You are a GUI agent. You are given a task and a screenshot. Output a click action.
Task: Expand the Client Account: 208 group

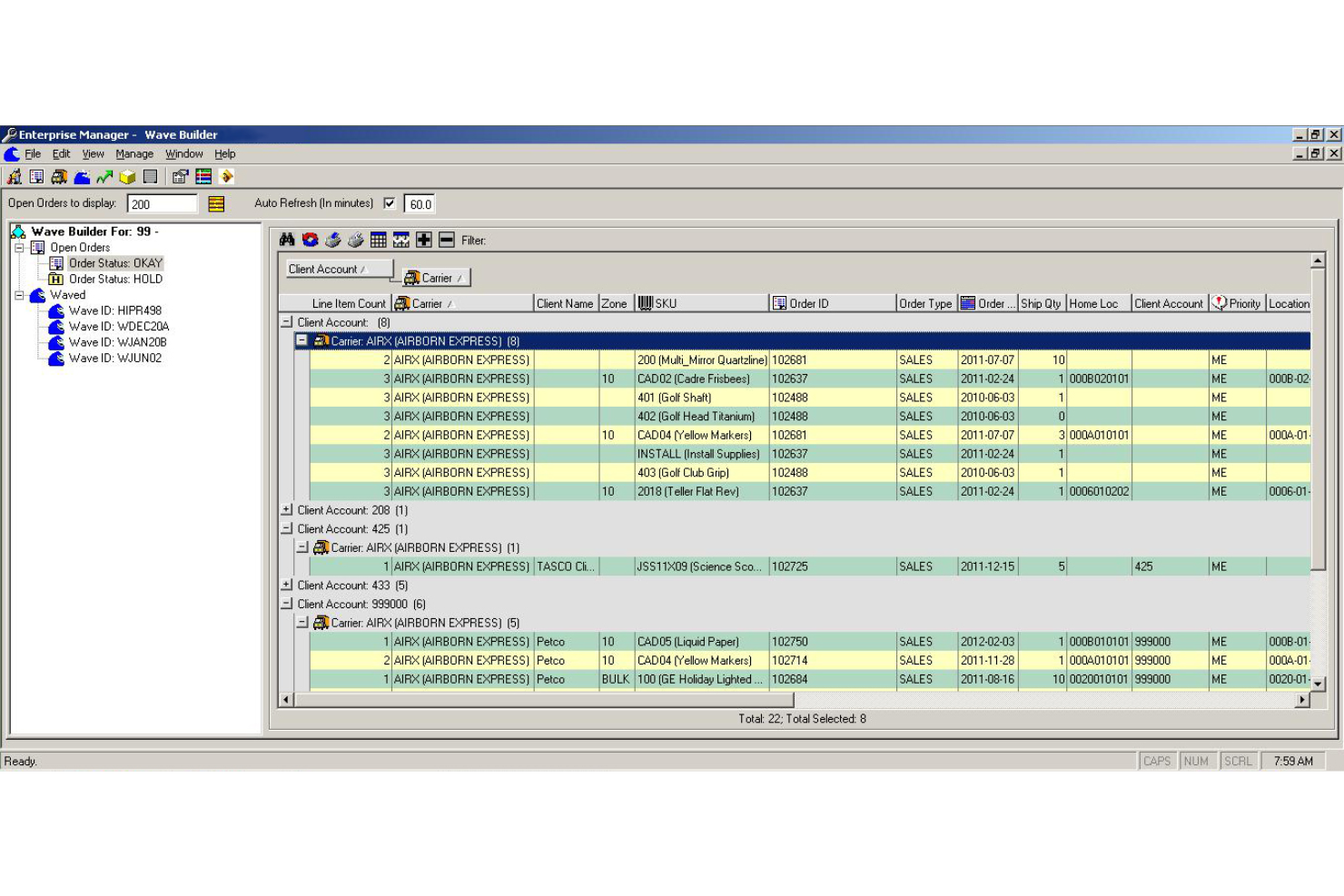pyautogui.click(x=285, y=510)
